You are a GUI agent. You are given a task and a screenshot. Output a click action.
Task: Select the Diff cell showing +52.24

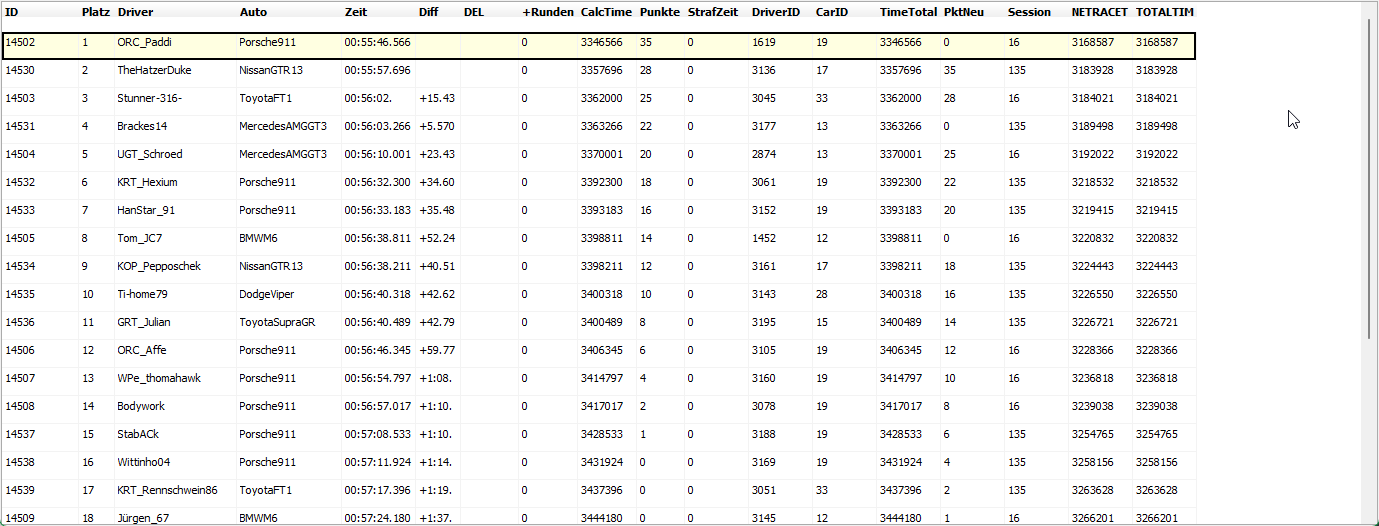tap(437, 239)
